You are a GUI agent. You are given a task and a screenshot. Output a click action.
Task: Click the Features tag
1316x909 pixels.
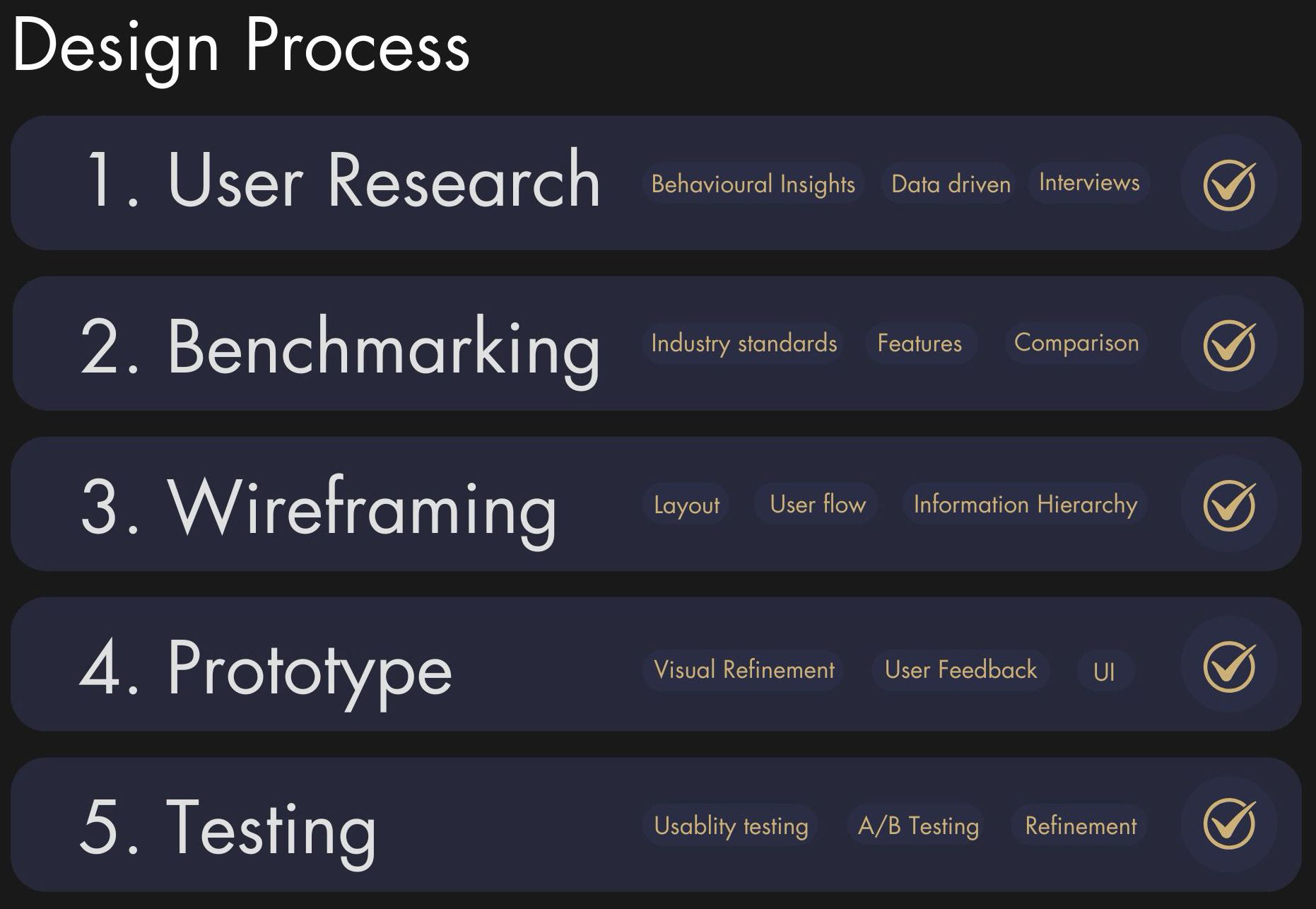coord(919,344)
